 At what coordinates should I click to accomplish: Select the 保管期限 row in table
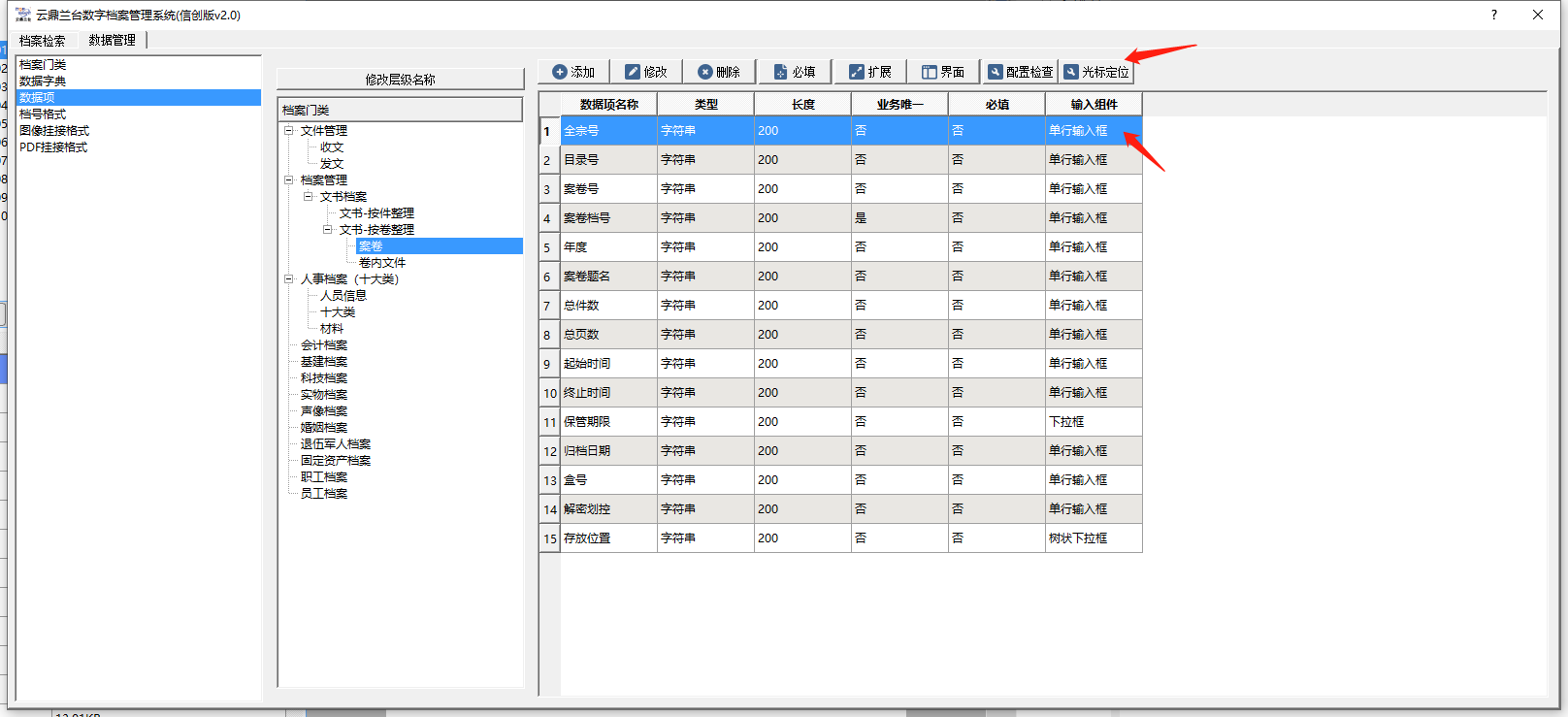click(587, 422)
